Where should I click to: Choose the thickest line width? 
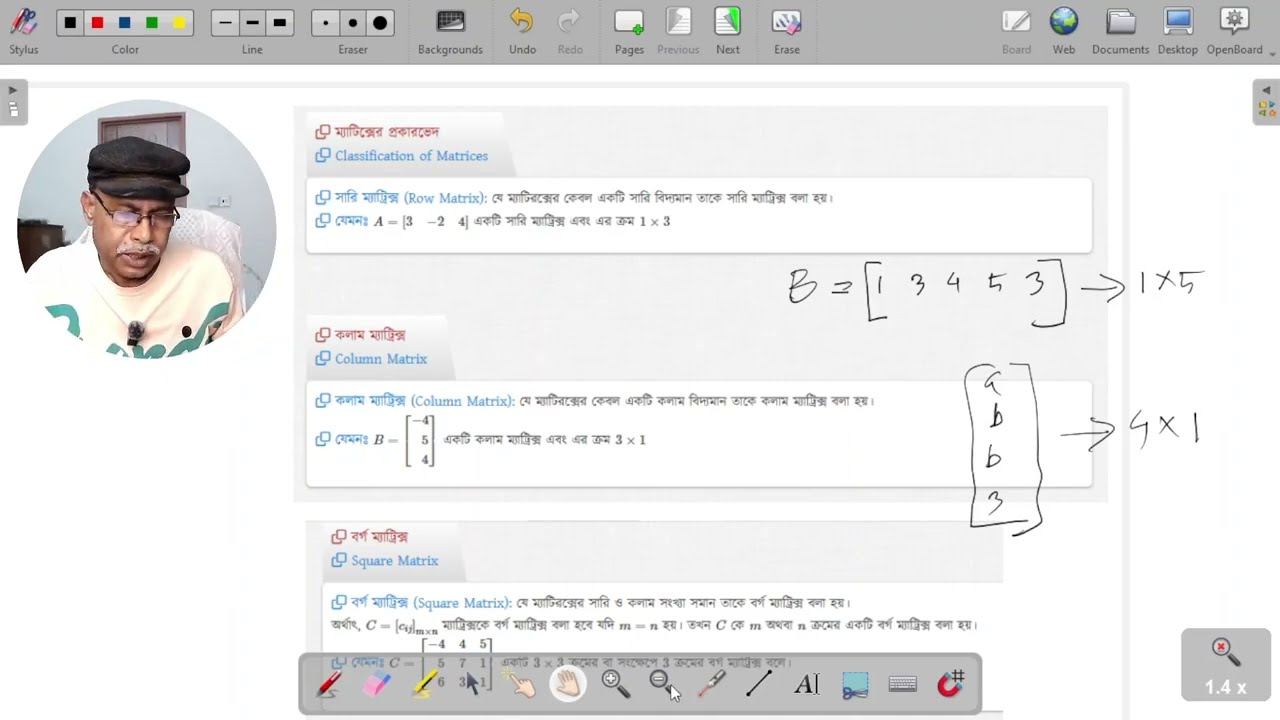(x=279, y=23)
